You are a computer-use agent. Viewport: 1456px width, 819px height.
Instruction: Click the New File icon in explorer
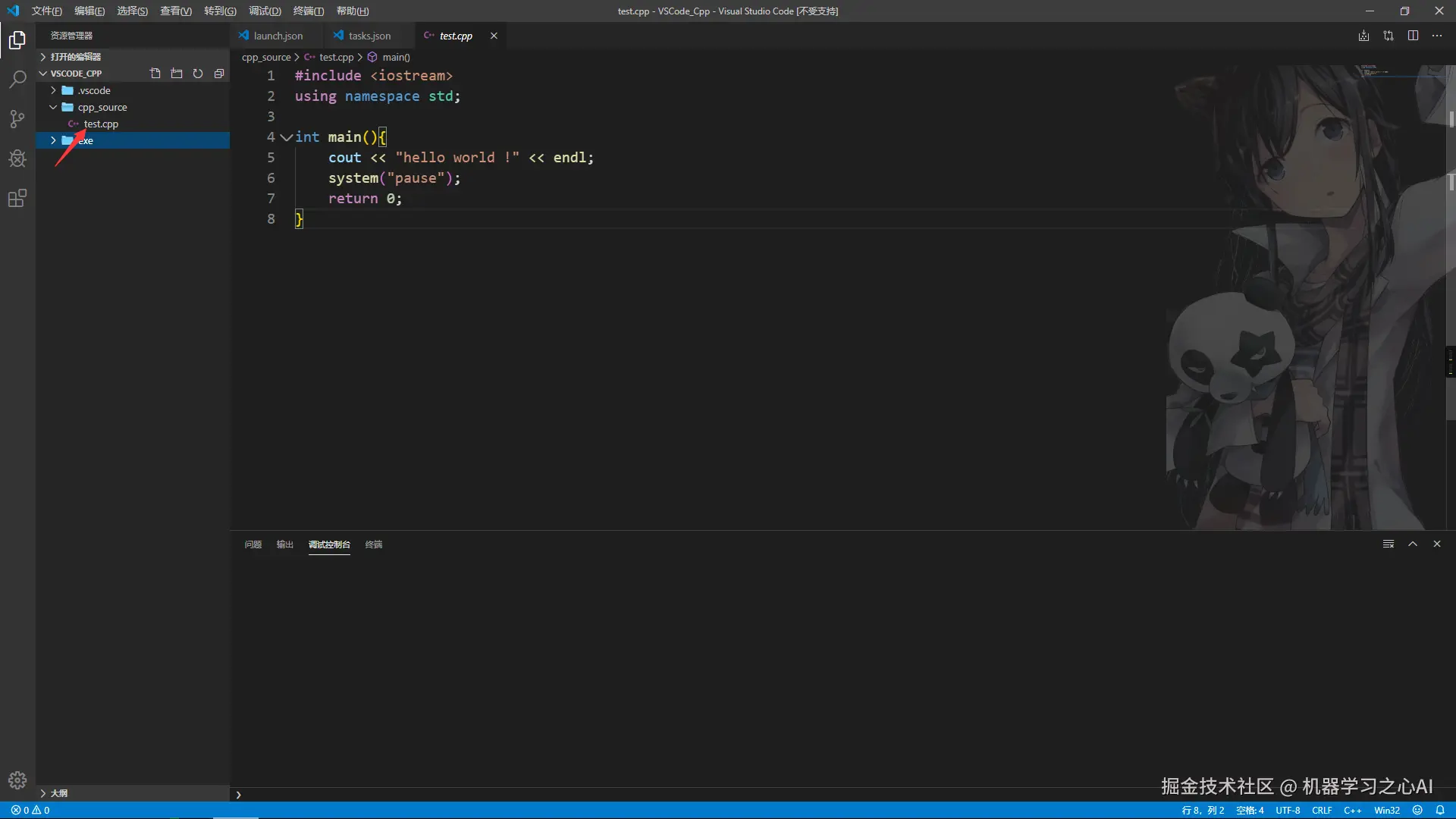(155, 74)
